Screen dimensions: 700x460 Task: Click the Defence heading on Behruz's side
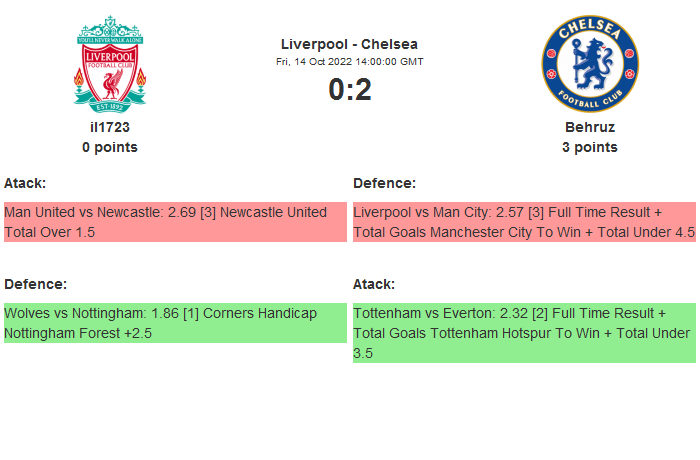point(384,183)
